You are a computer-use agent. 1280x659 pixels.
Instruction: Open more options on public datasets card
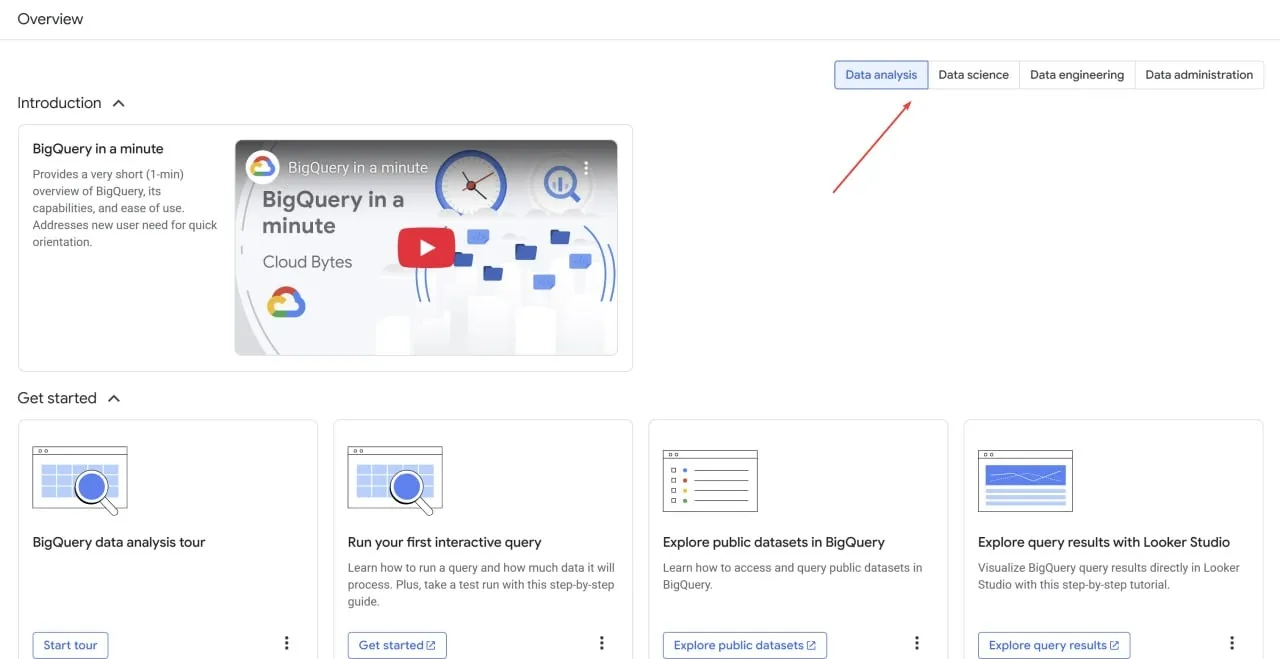(x=917, y=643)
